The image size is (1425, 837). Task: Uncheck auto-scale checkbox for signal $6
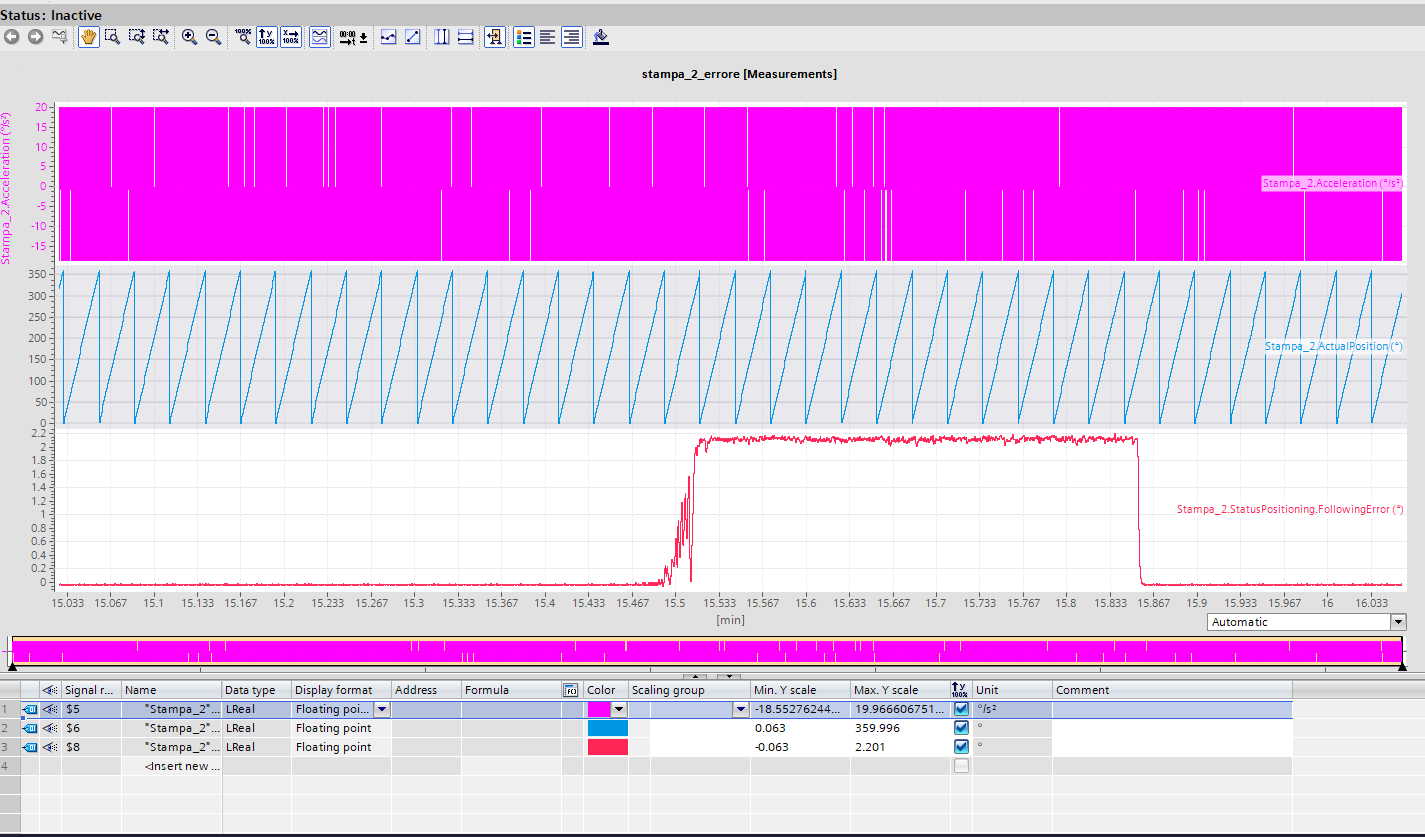tap(961, 728)
